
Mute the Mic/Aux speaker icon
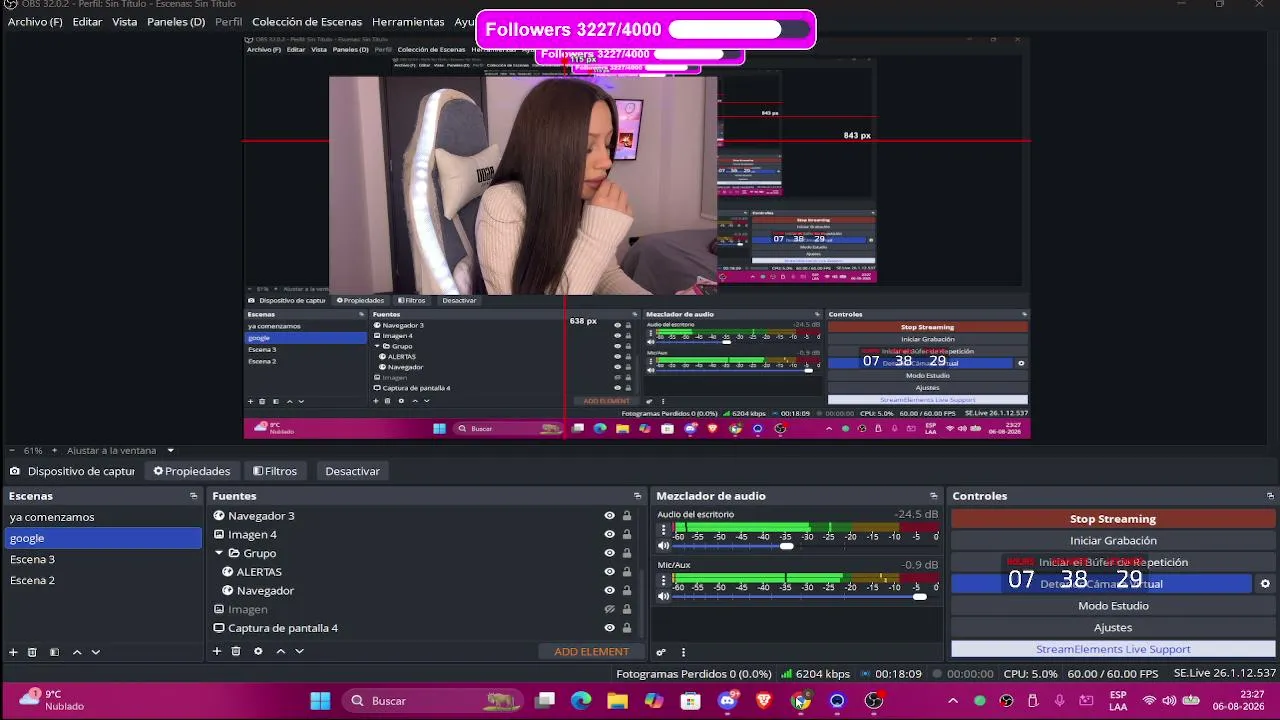pyautogui.click(x=663, y=596)
